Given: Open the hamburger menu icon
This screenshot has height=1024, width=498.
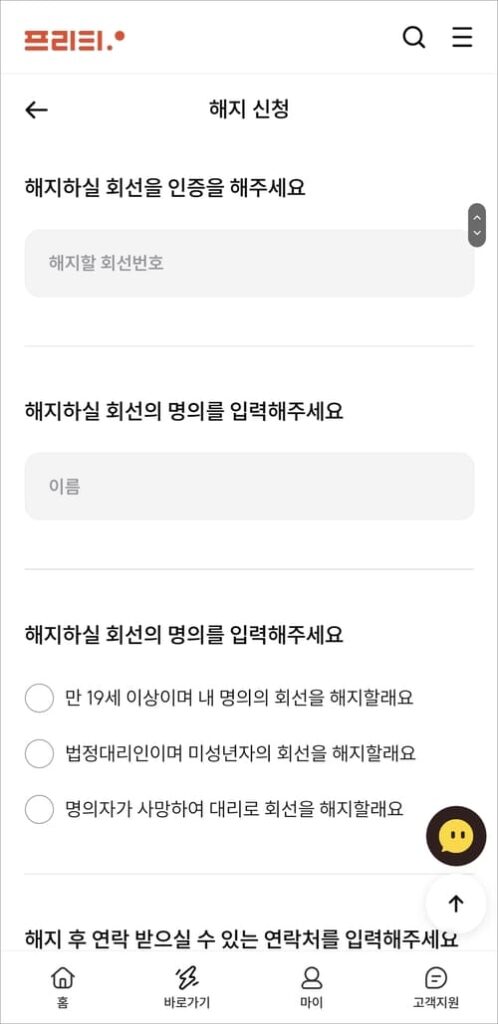Looking at the screenshot, I should (x=462, y=37).
